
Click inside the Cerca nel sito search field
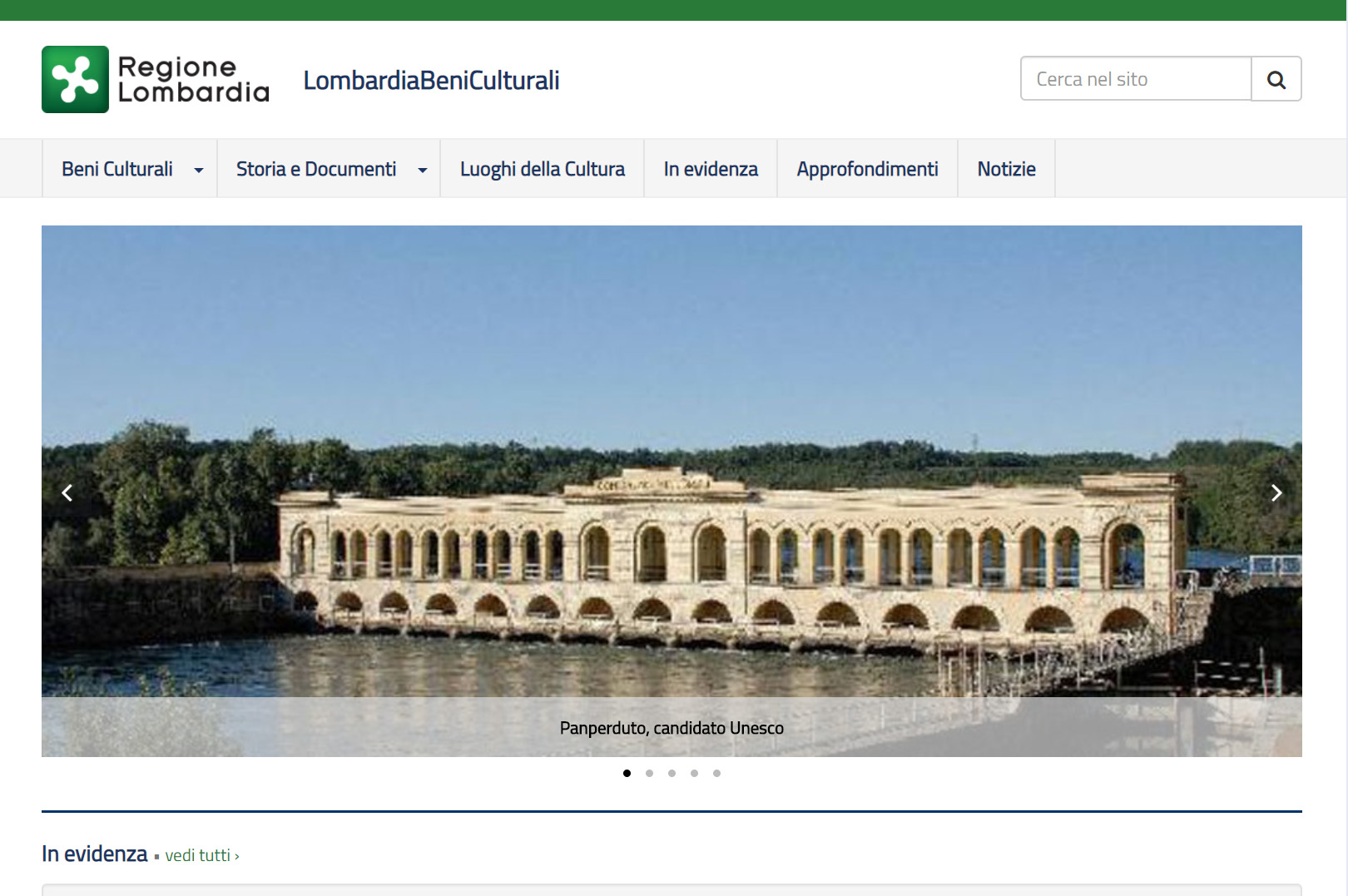pos(1135,78)
